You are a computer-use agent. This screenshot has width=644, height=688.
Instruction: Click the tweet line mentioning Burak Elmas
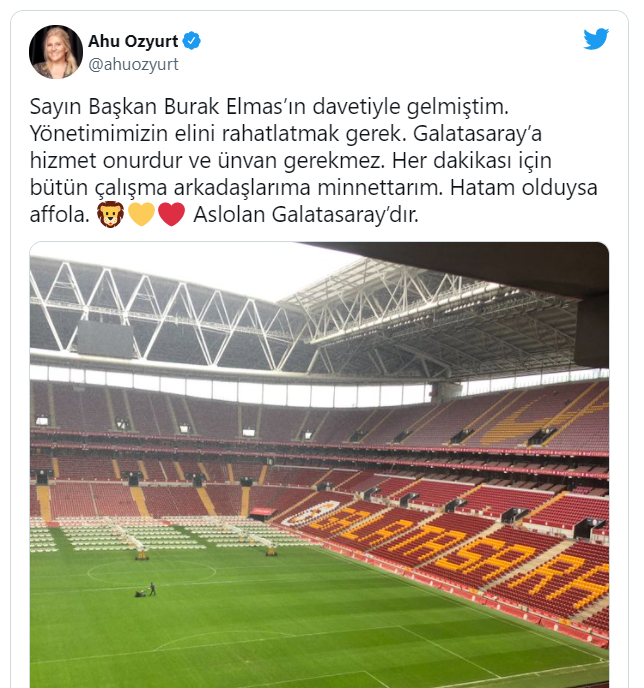(269, 106)
